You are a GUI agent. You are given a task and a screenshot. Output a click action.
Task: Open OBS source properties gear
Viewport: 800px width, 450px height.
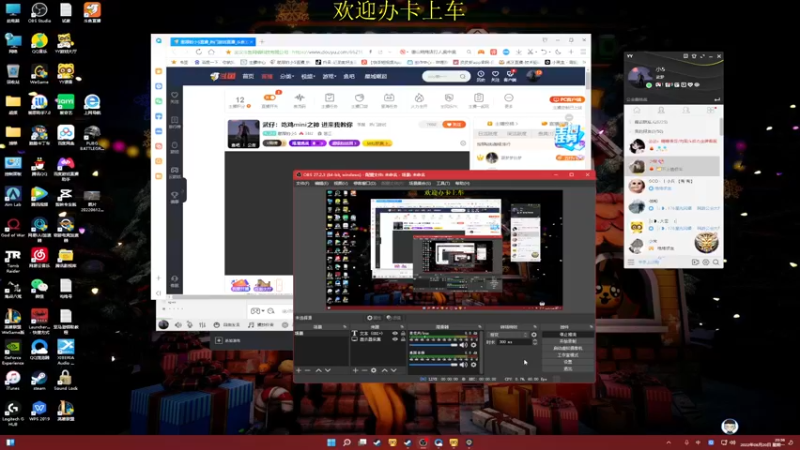(373, 370)
